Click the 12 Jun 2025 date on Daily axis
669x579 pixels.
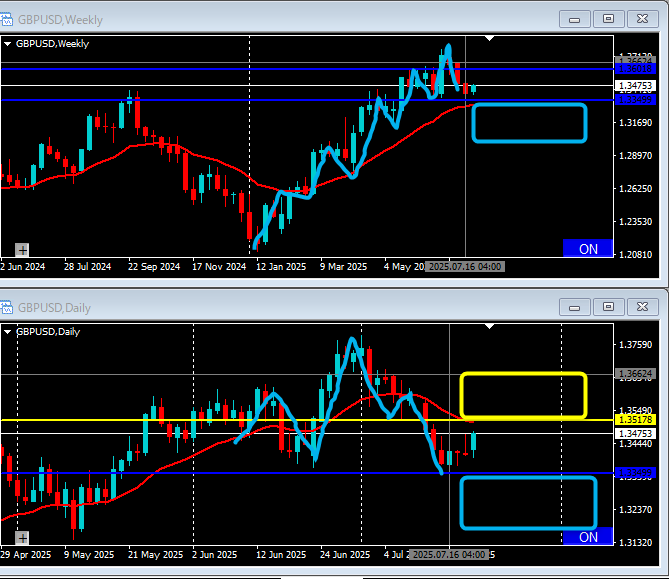pos(281,555)
